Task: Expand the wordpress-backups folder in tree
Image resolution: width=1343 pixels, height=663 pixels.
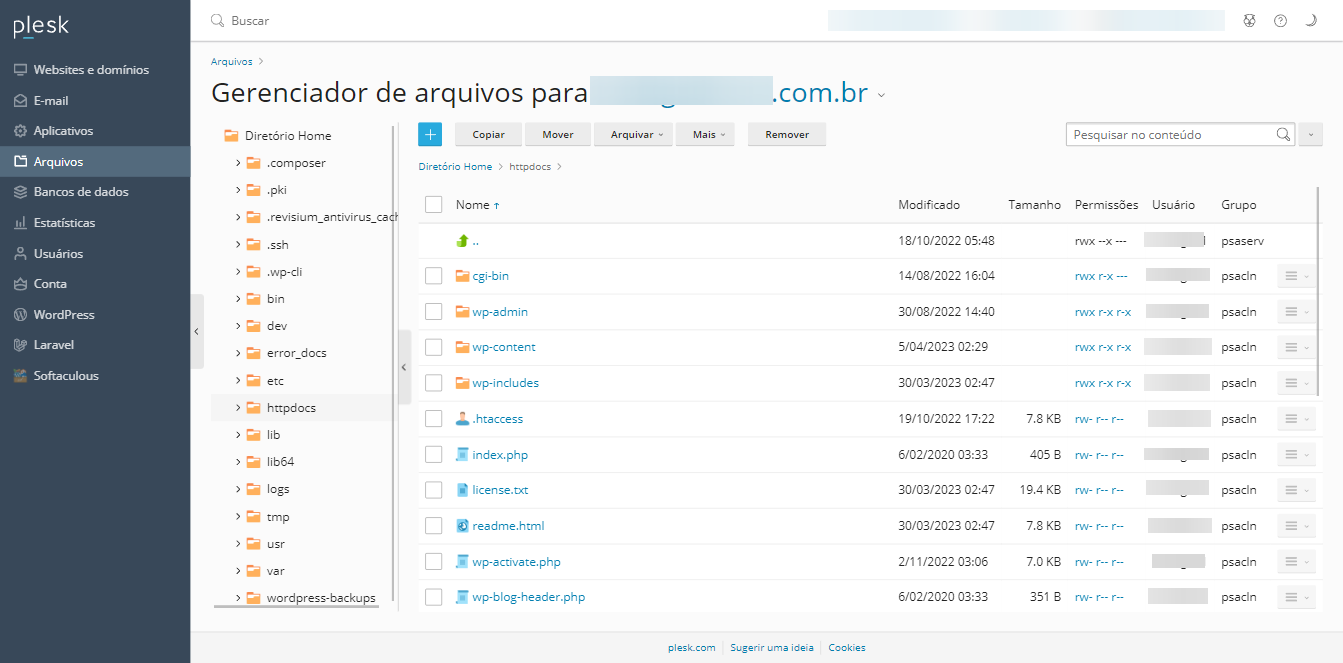Action: (238, 598)
